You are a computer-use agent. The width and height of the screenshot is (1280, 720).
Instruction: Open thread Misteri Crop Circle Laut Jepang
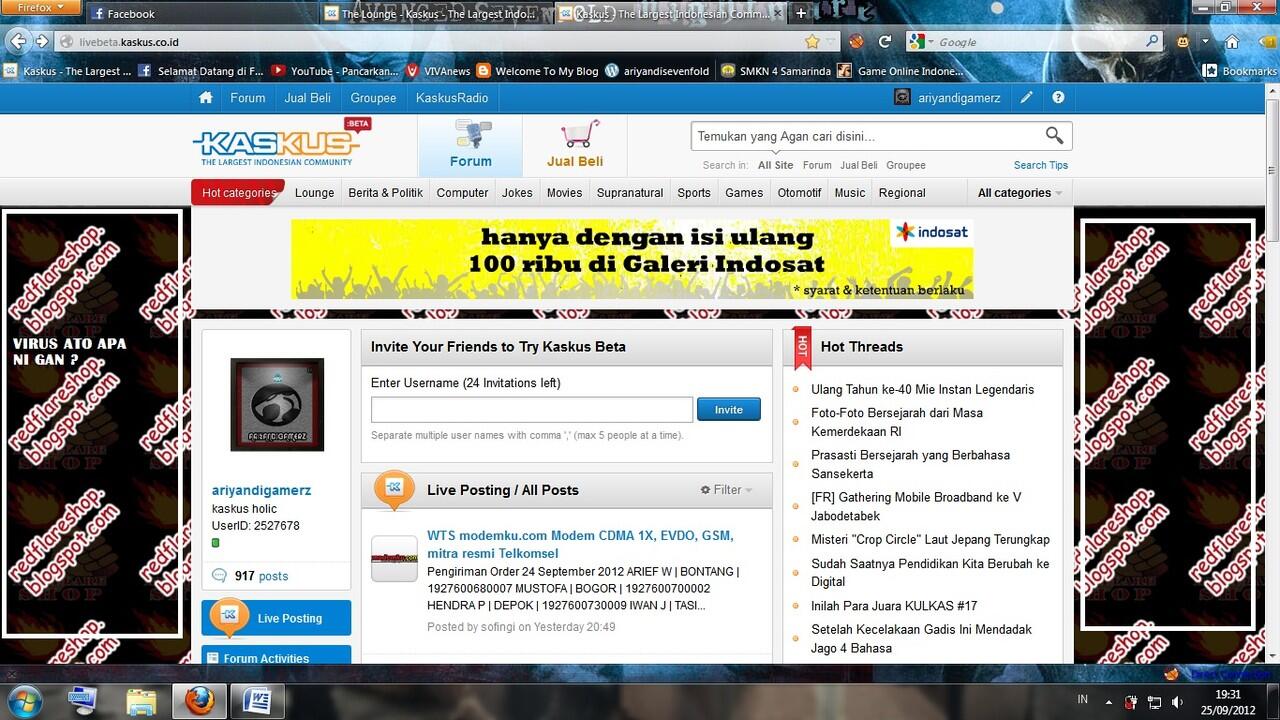coord(930,539)
